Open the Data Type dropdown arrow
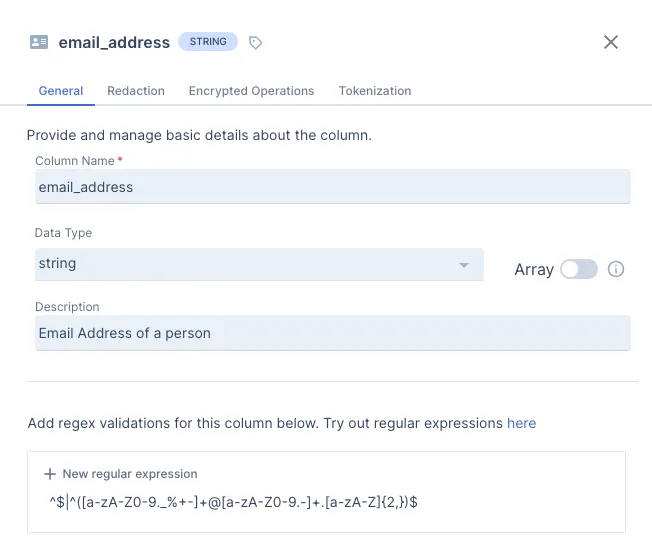This screenshot has height=556, width=652. (x=464, y=265)
